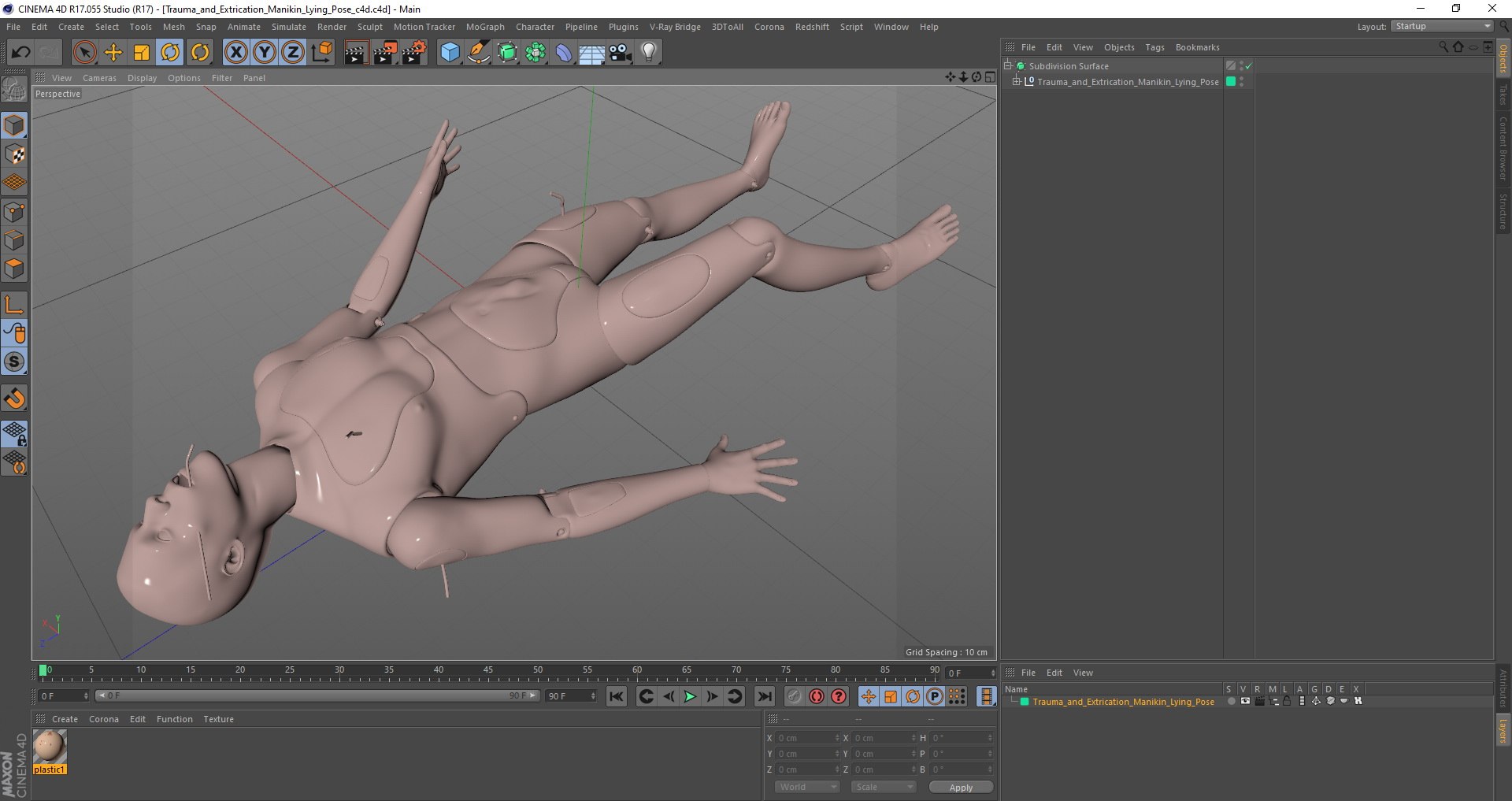The image size is (1512, 801).
Task: Add a Cube primitive object
Action: pos(450,53)
